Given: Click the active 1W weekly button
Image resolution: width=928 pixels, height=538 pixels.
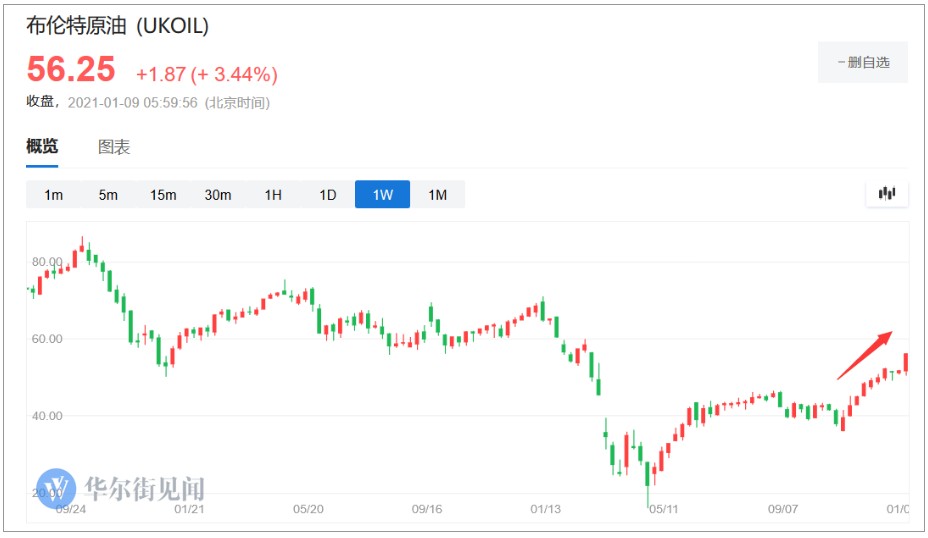Looking at the screenshot, I should tap(382, 195).
